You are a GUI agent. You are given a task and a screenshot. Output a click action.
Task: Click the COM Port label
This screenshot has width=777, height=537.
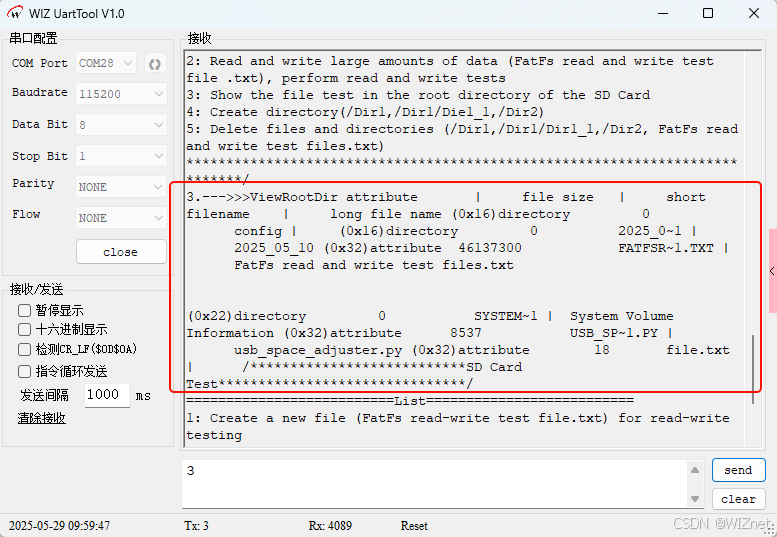40,63
